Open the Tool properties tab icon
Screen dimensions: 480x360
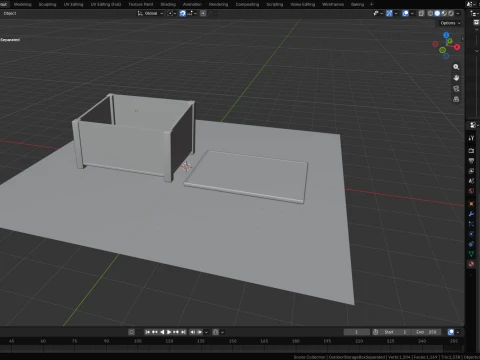coord(471,138)
